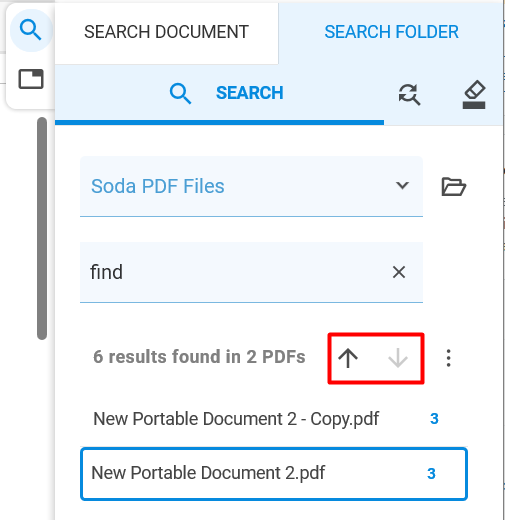Screen dimensions: 505x520
Task: Open the search and replace tool
Action: click(x=409, y=95)
